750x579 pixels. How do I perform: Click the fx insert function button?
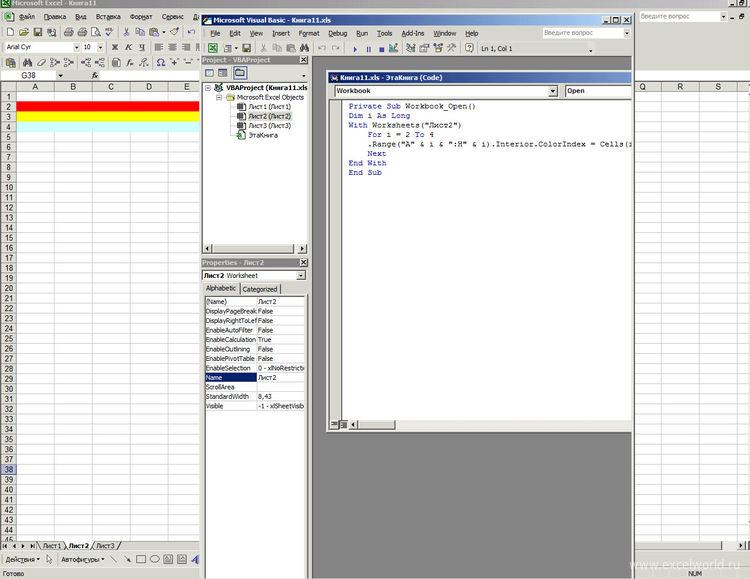[95, 76]
